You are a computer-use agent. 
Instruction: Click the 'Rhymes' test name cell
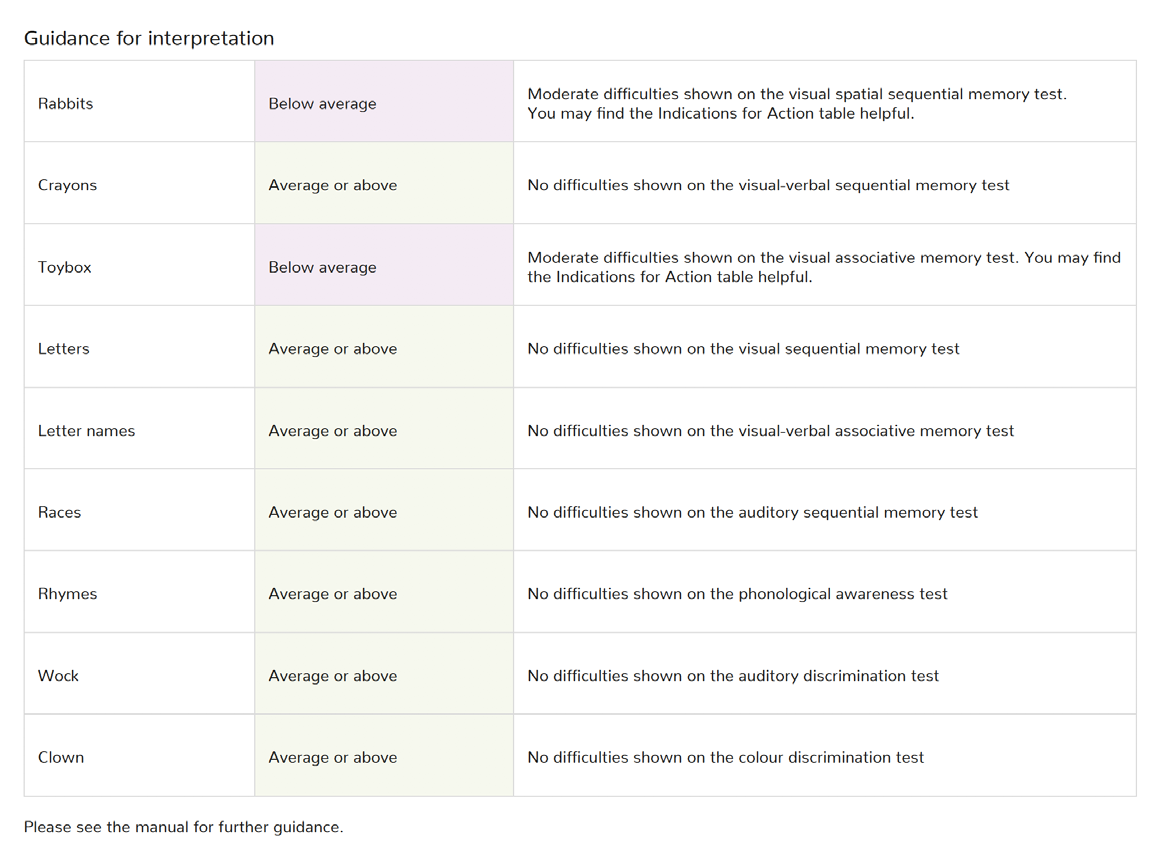click(x=140, y=591)
